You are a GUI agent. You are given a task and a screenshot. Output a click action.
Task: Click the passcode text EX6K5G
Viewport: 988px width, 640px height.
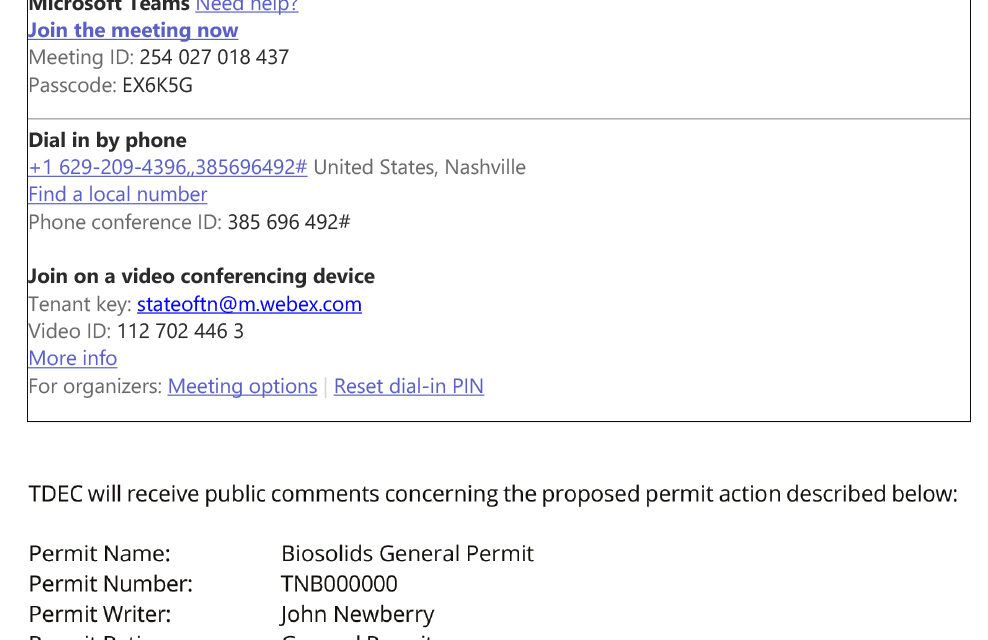click(158, 85)
